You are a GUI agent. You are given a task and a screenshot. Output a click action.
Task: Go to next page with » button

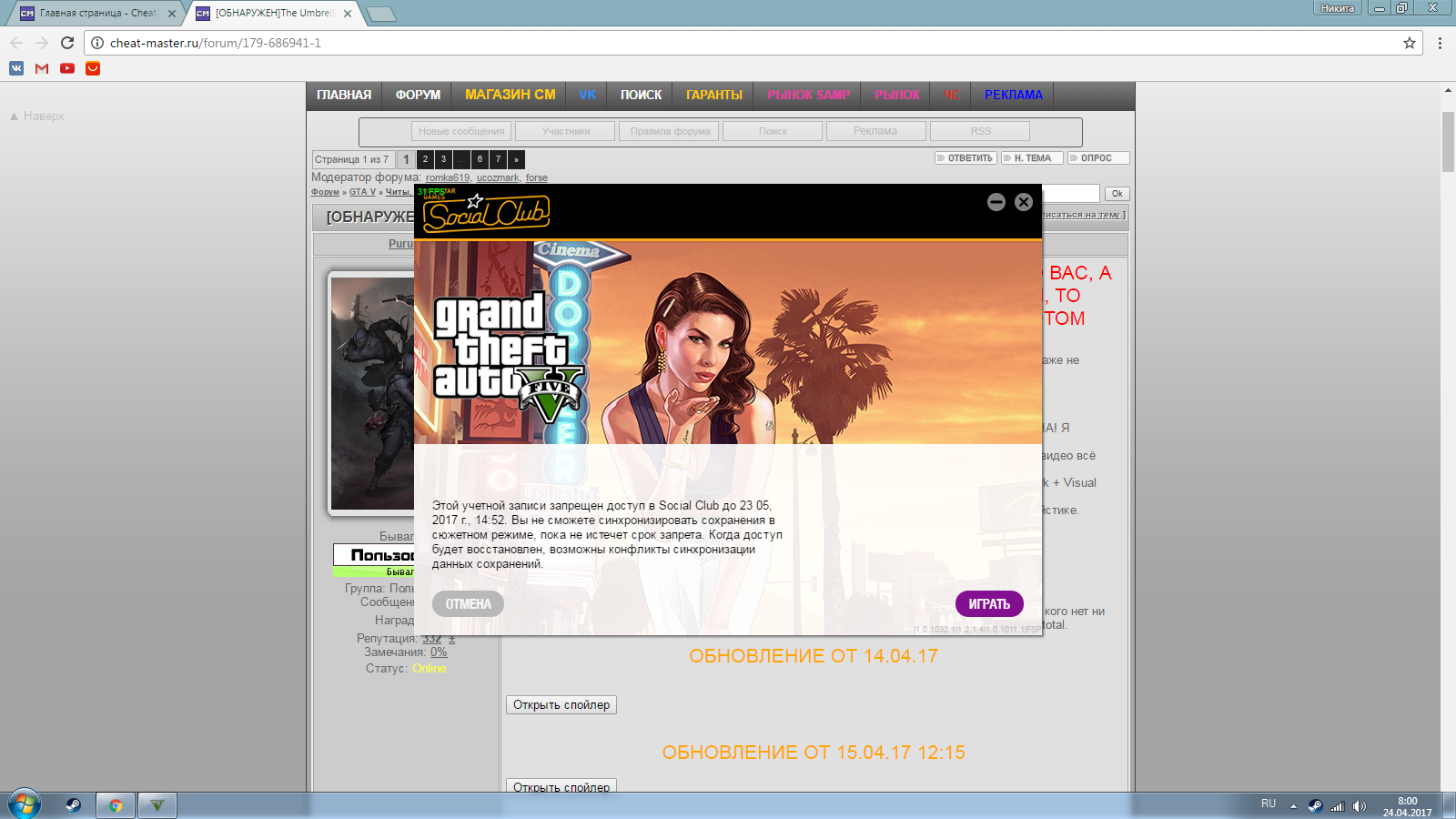pyautogui.click(x=516, y=159)
